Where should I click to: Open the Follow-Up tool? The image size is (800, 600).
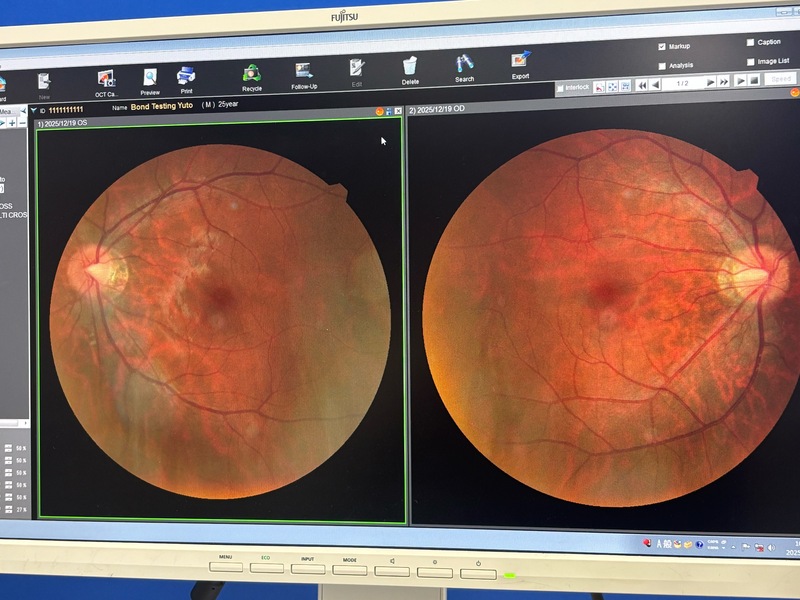(304, 71)
